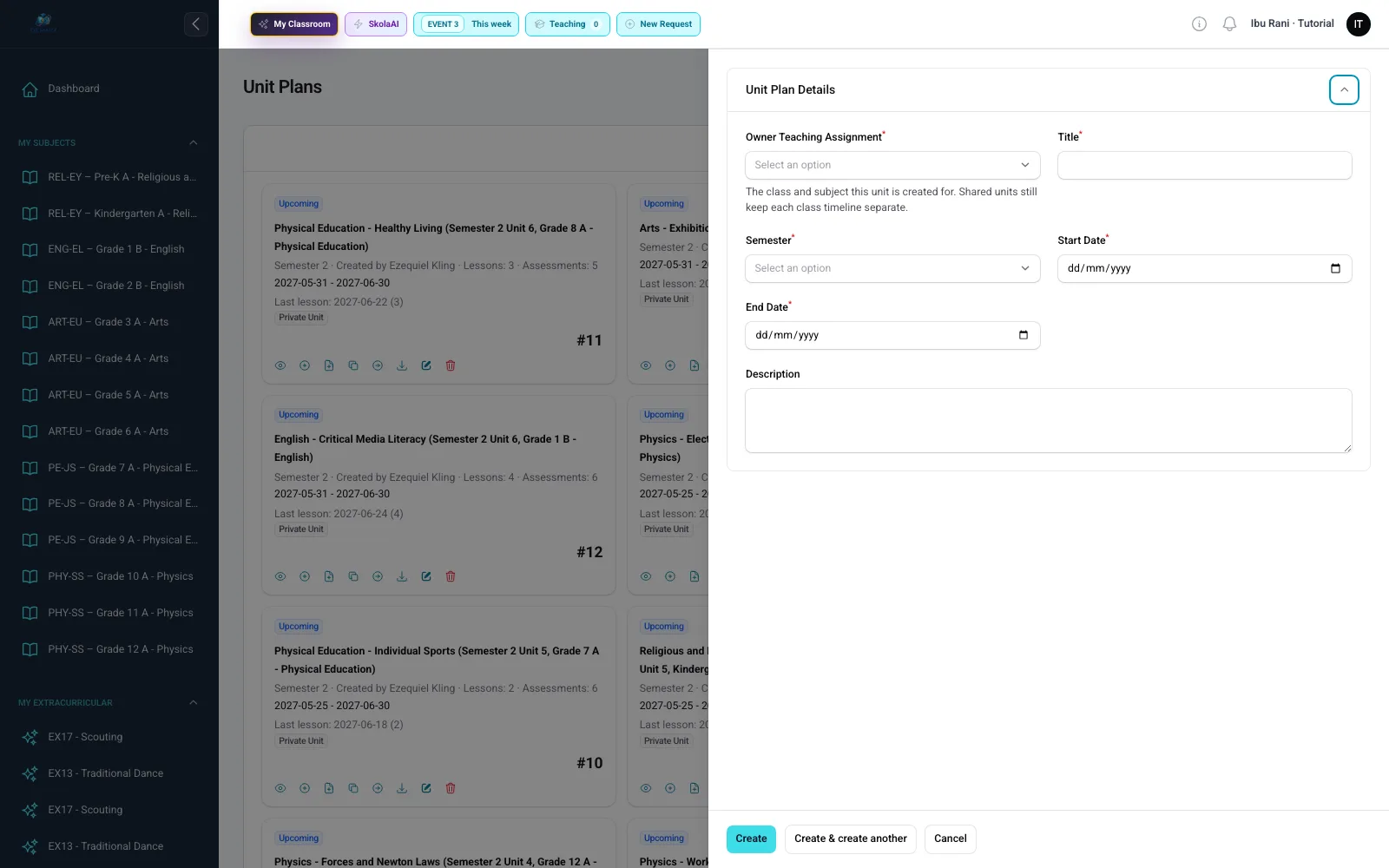The height and width of the screenshot is (868, 1389).
Task: Click the document-plus icon on unit #11
Action: [x=329, y=365]
